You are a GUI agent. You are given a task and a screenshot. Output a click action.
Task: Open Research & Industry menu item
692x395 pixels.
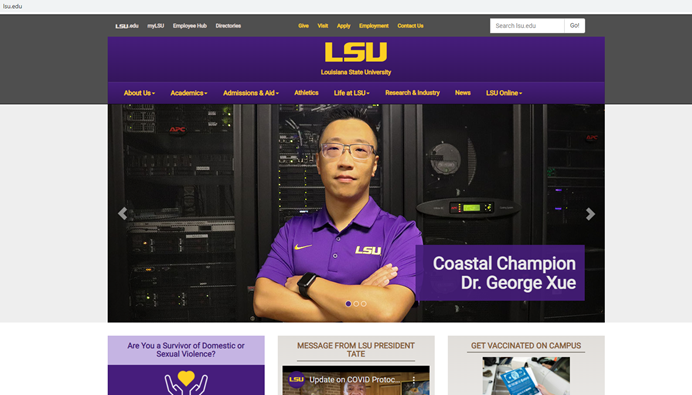click(x=412, y=93)
